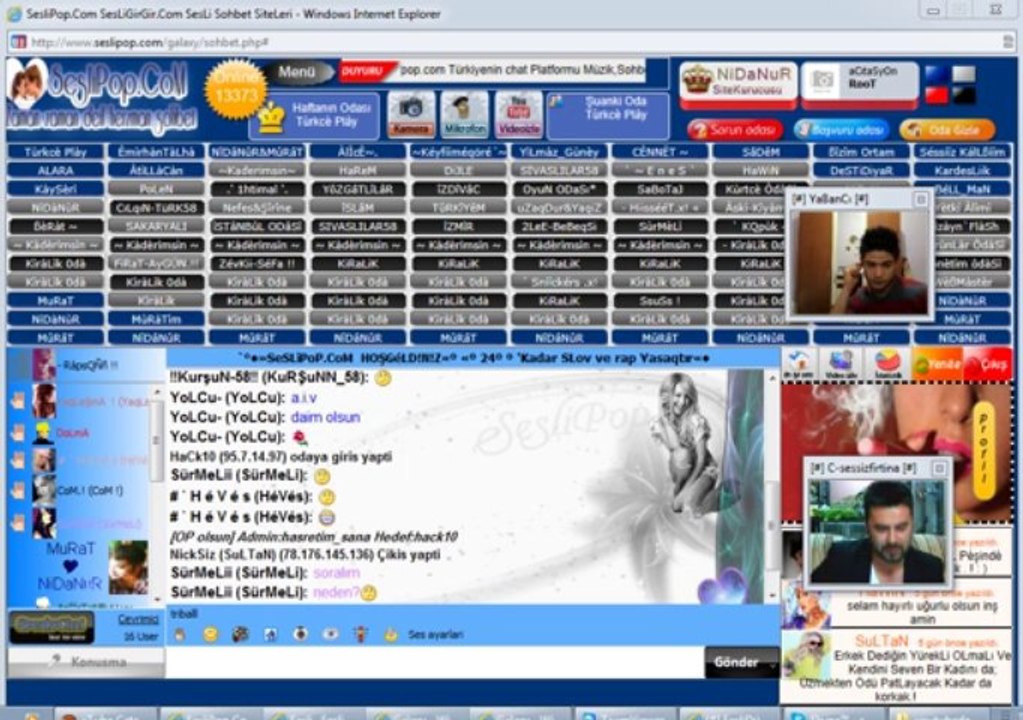Pick the hand emoji icon in chat toolbar
Viewport: 1023px width, 720px height.
click(x=179, y=634)
